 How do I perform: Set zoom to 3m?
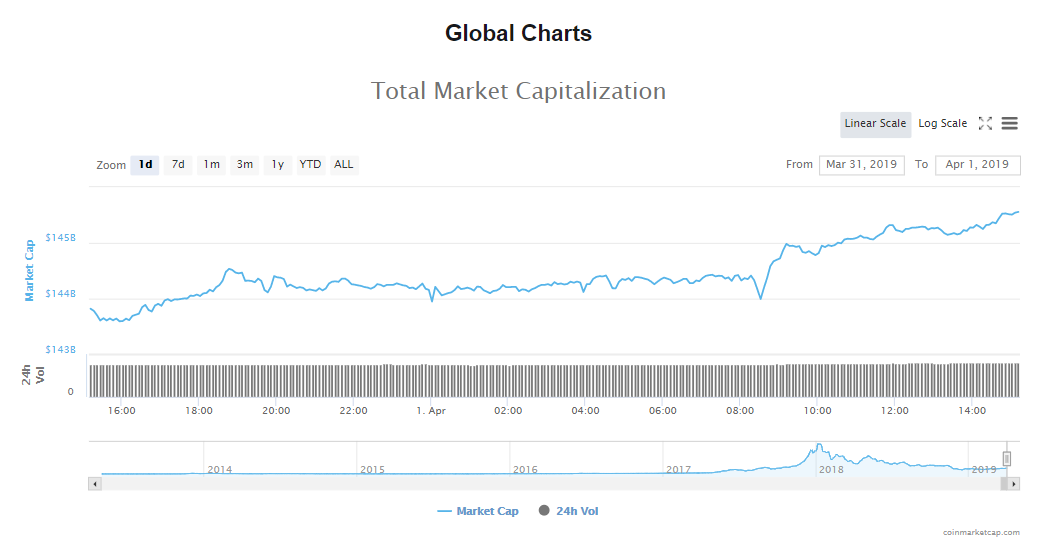coord(245,165)
